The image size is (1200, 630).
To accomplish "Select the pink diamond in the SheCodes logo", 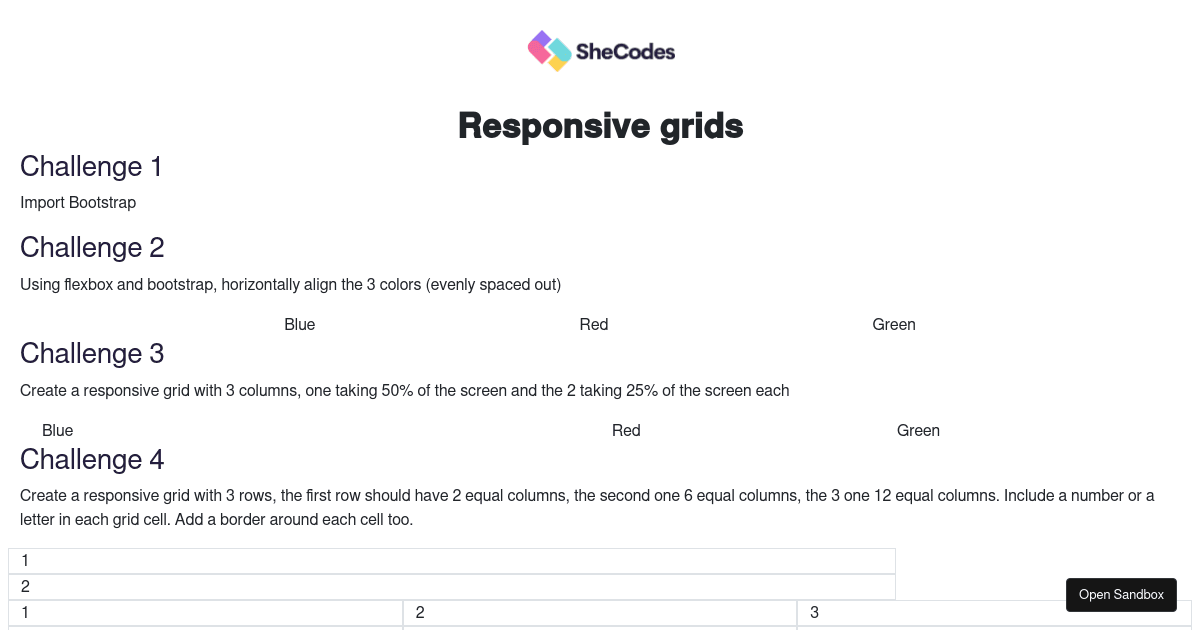I will click(x=539, y=51).
